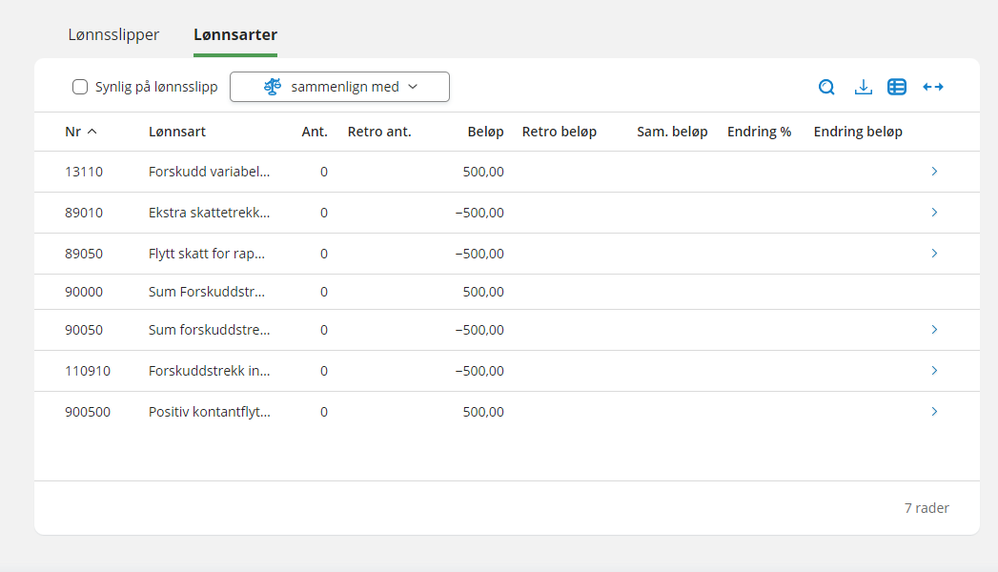Click the −500,00 amount in row 89010

[x=479, y=213]
